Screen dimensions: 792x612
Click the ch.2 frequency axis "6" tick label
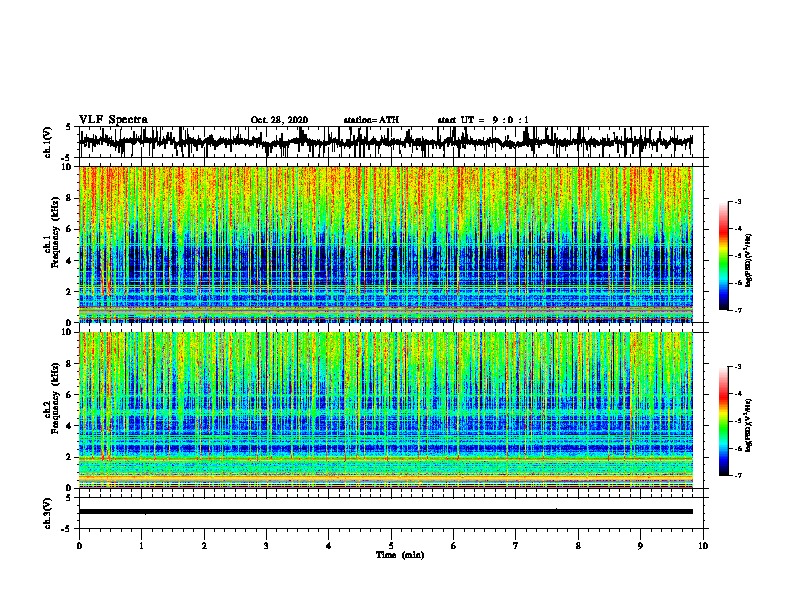[70, 395]
